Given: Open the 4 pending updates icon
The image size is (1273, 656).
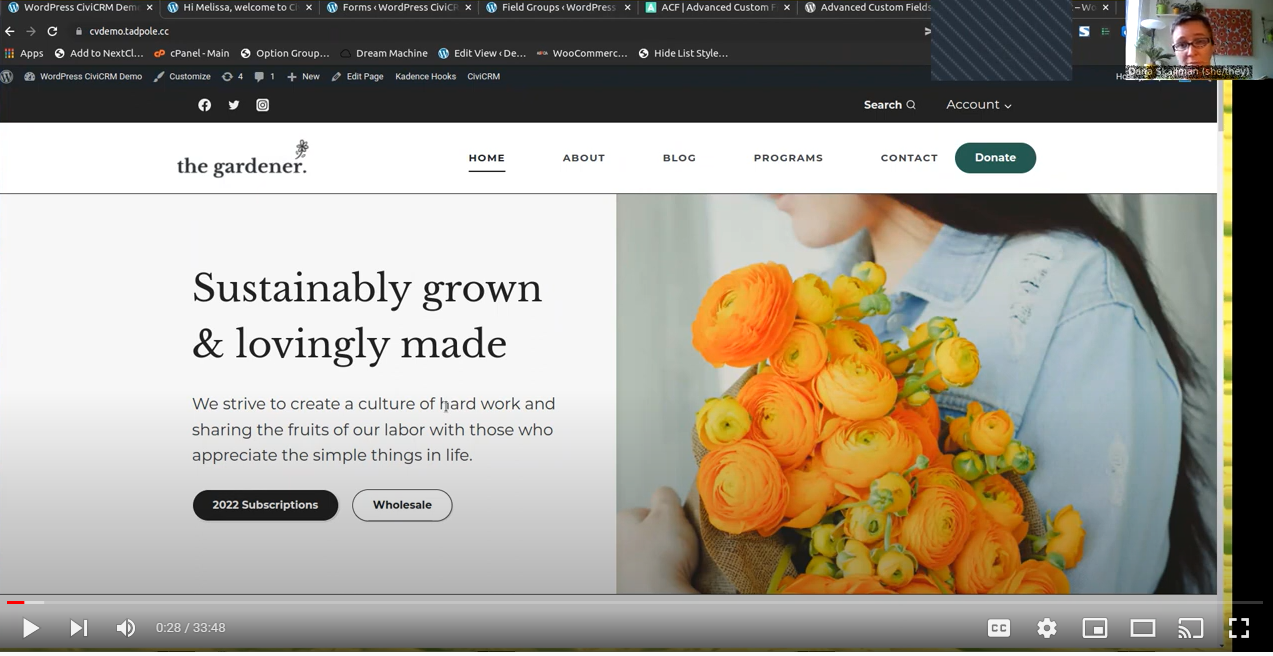Looking at the screenshot, I should click(232, 76).
